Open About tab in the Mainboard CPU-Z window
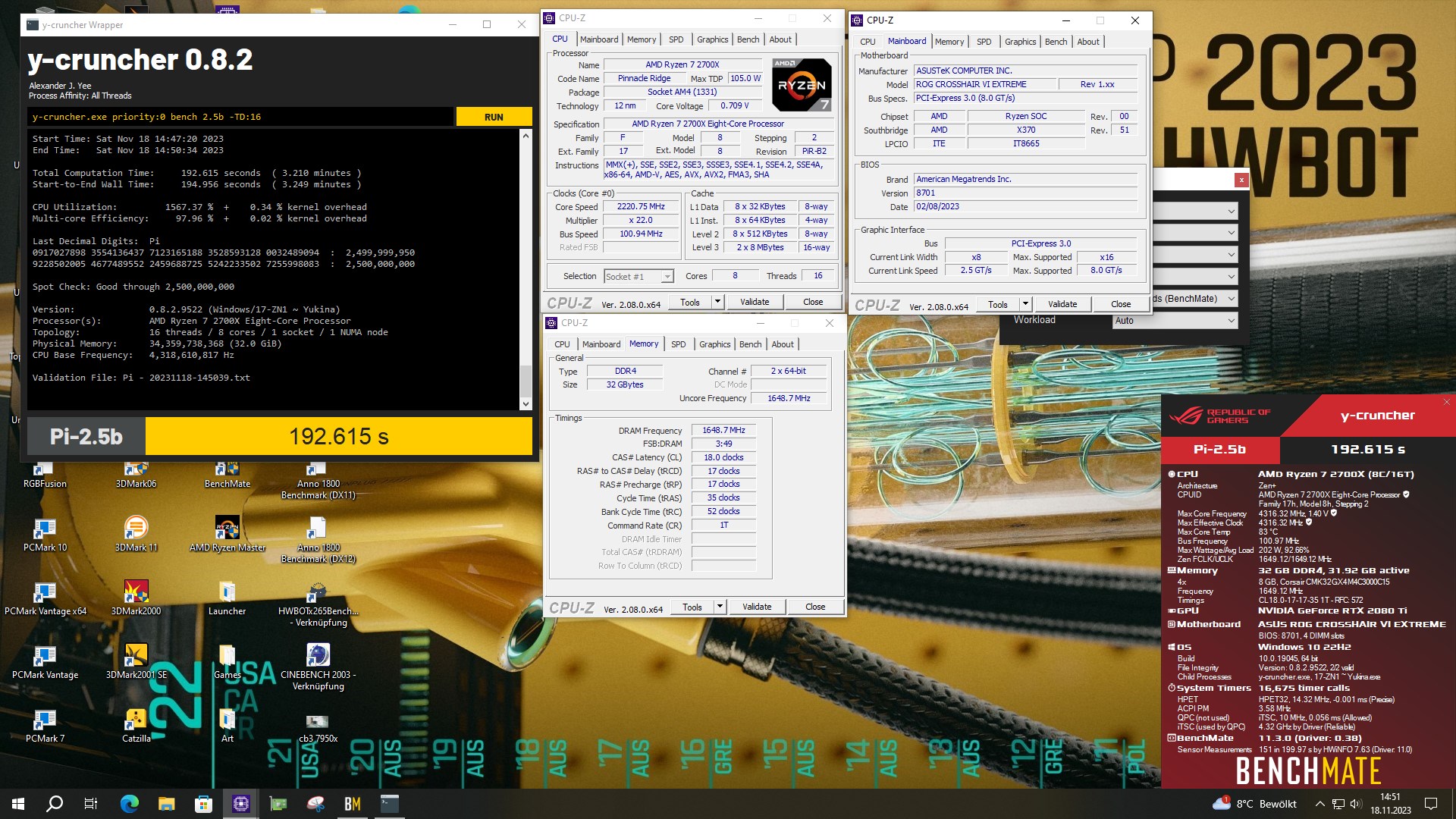 click(1087, 42)
